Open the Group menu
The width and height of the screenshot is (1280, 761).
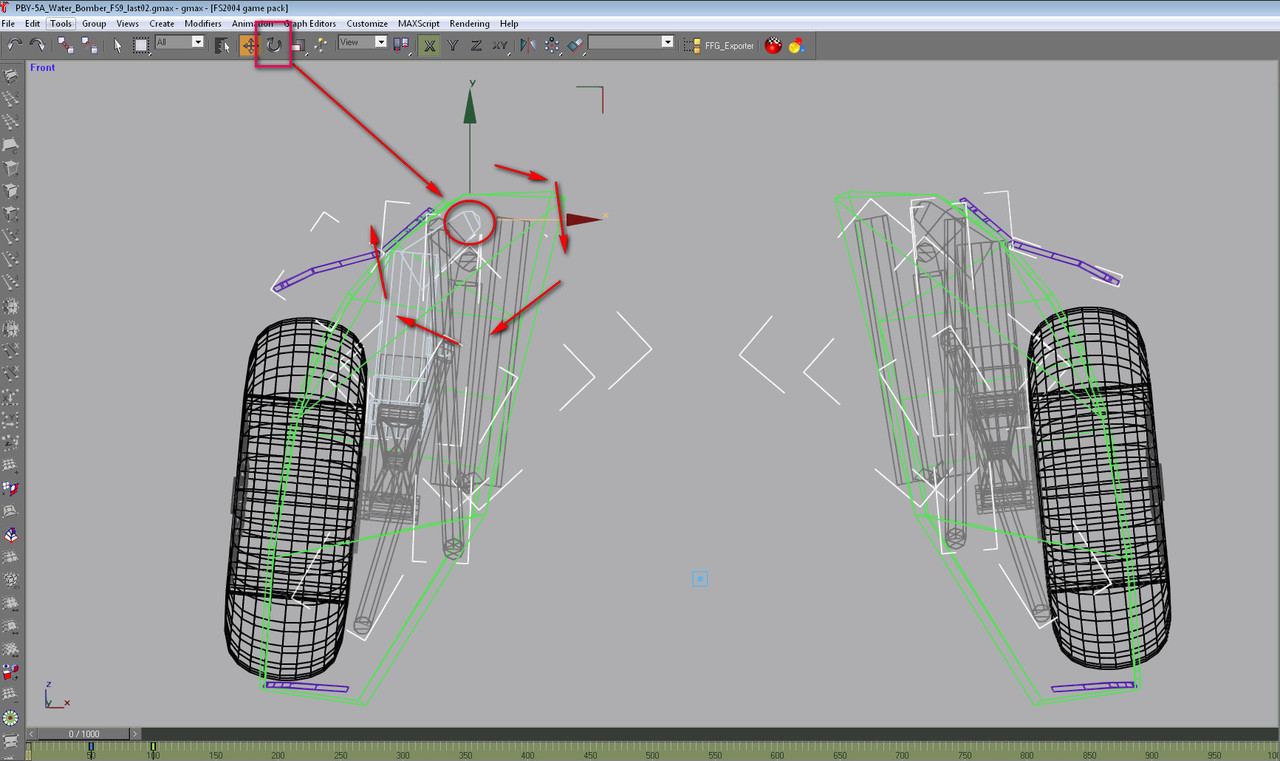coord(94,23)
